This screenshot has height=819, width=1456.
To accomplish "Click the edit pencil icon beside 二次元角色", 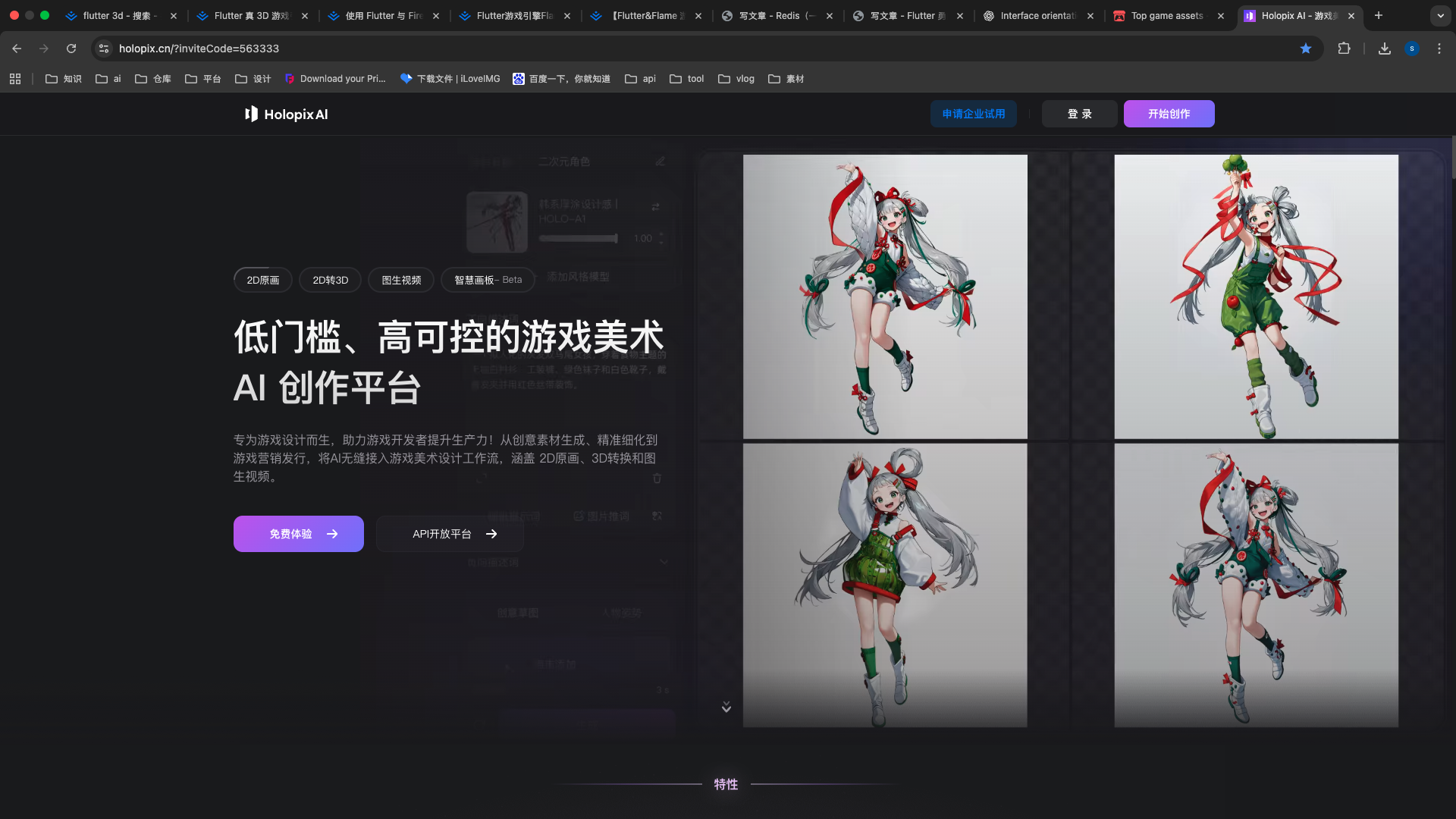I will (660, 161).
